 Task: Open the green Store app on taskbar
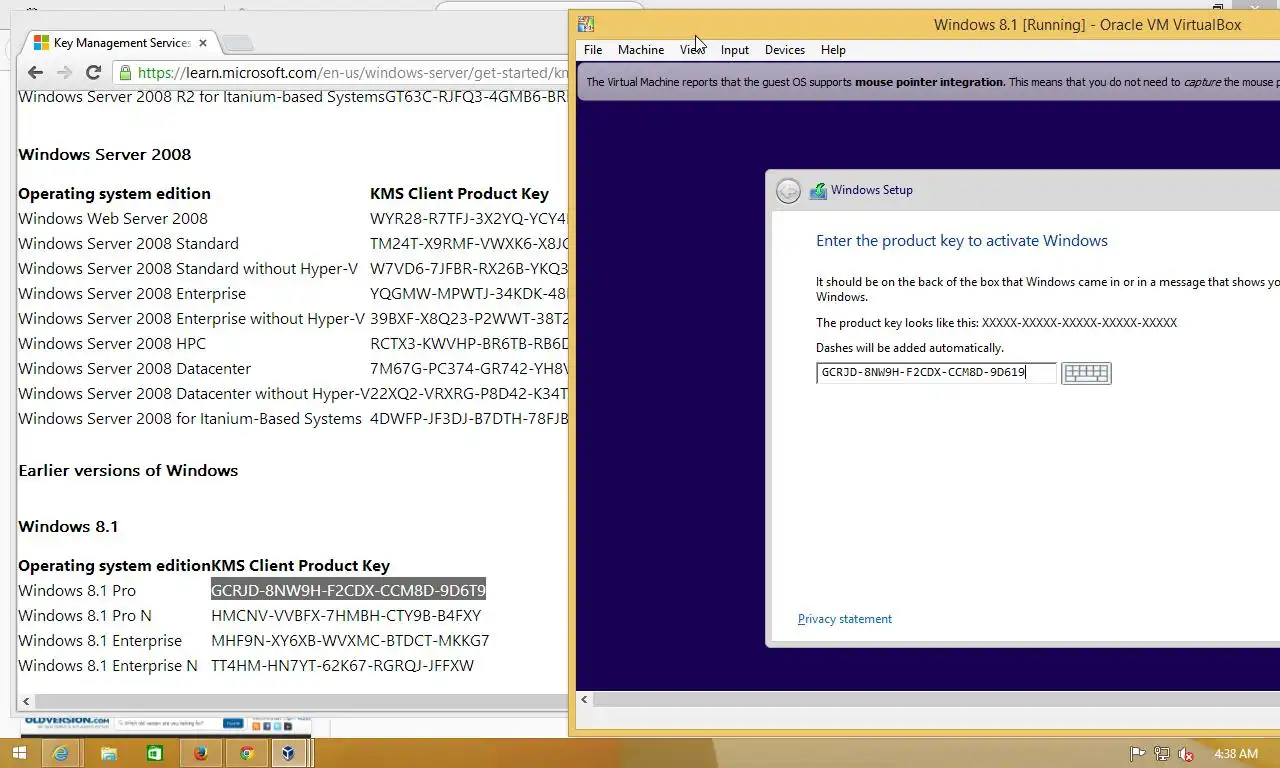[x=154, y=753]
